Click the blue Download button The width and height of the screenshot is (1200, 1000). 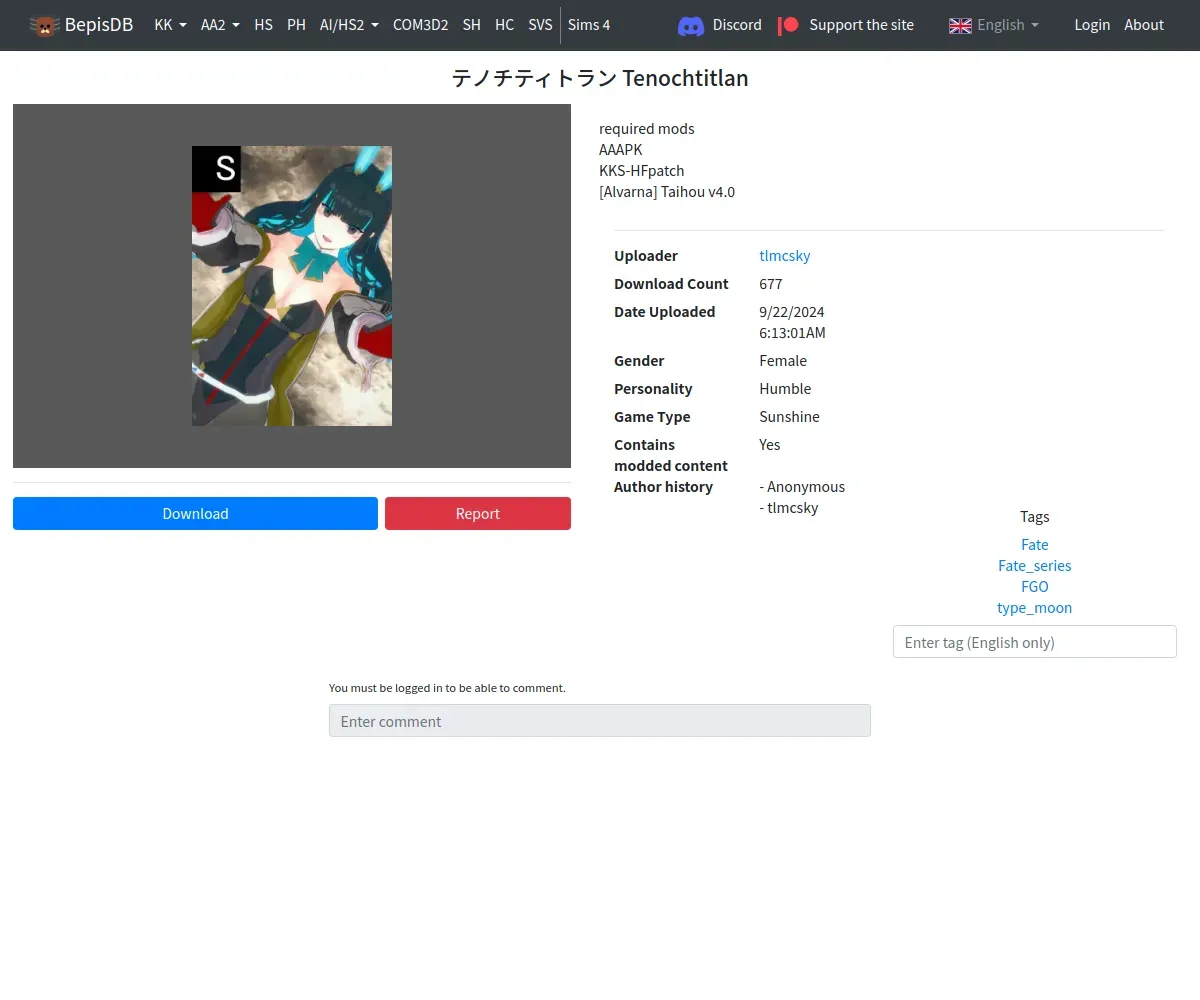(x=195, y=514)
